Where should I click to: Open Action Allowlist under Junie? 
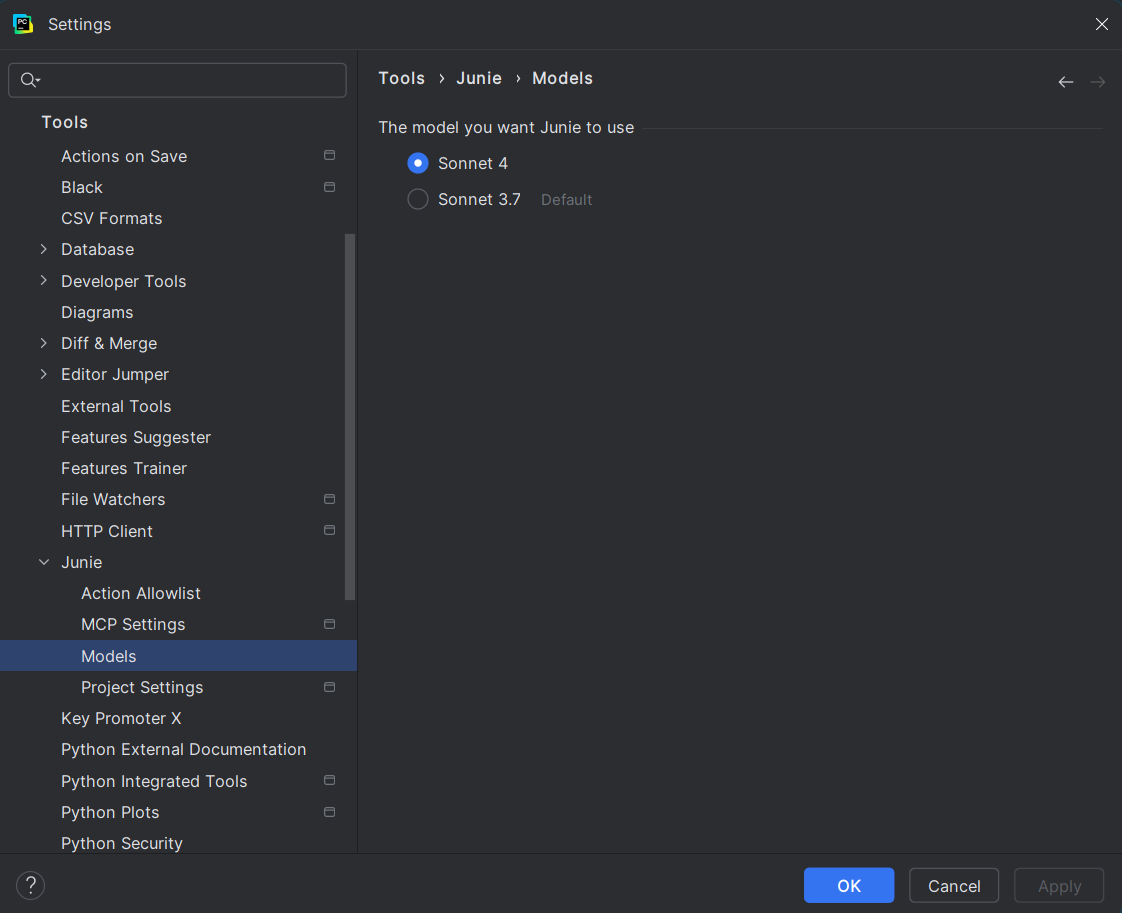pos(141,593)
